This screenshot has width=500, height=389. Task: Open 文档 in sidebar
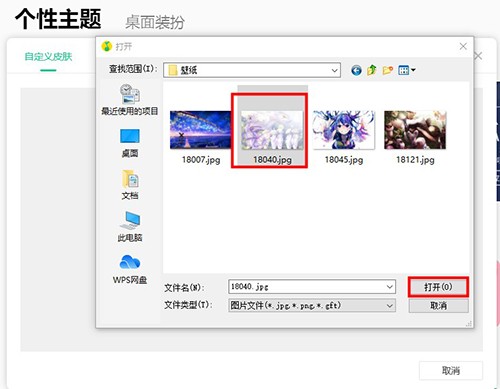tap(130, 185)
